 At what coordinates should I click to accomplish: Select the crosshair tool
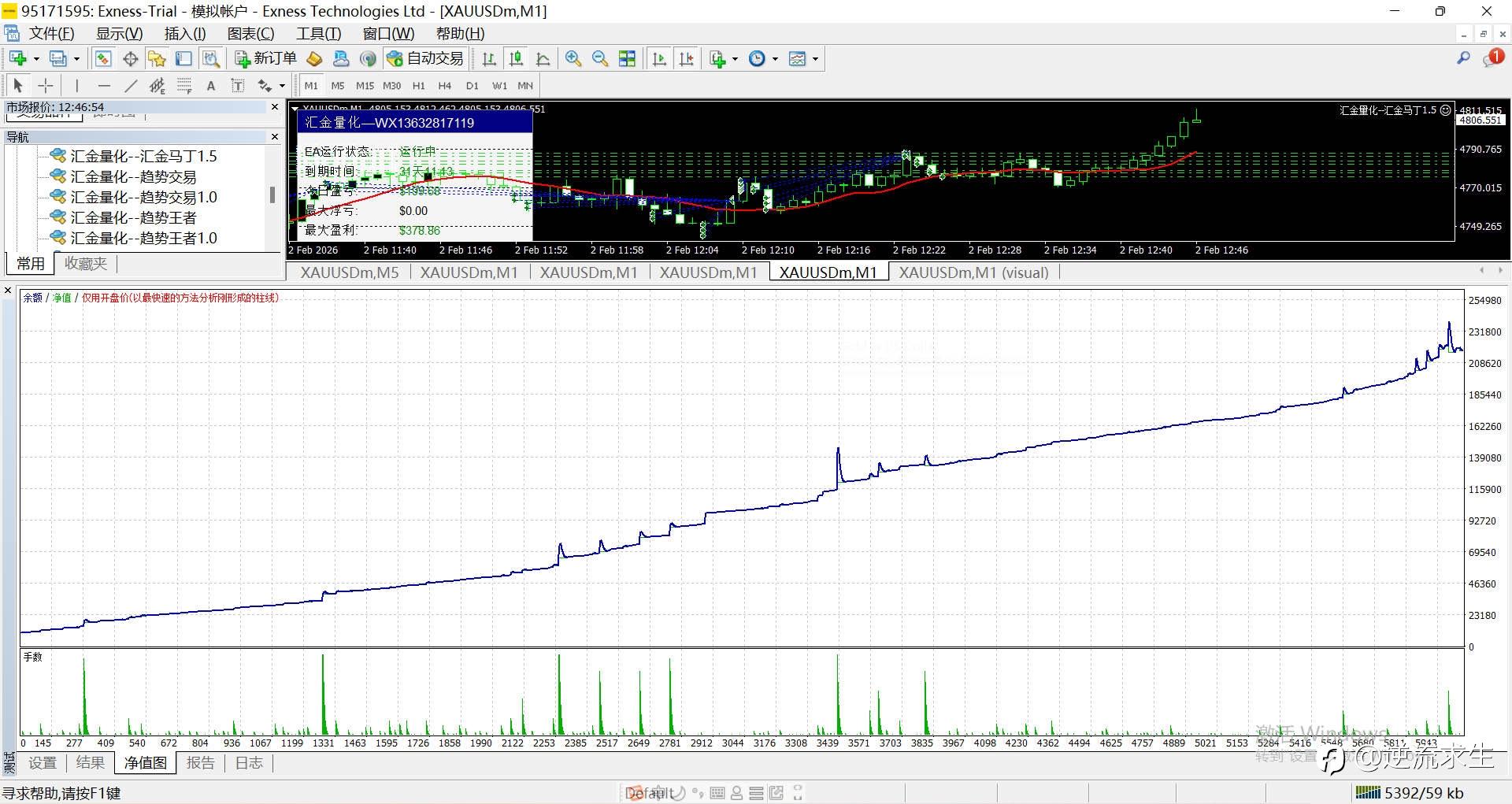click(46, 86)
